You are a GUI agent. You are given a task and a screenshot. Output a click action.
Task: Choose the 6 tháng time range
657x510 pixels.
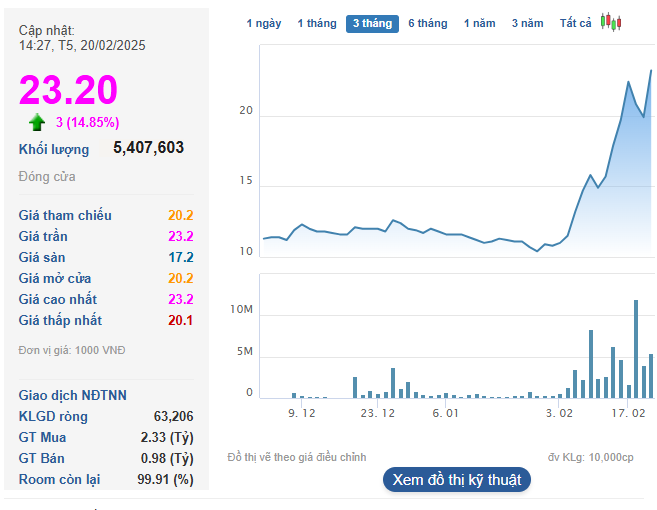point(427,24)
